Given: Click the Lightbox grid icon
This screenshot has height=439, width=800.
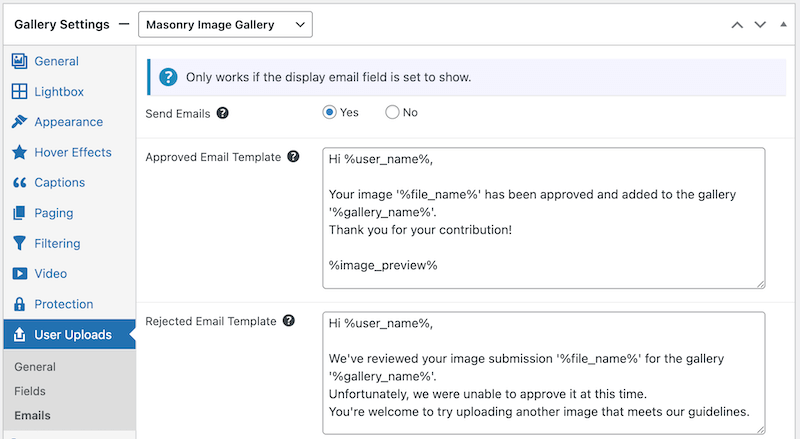Looking at the screenshot, I should tap(19, 91).
